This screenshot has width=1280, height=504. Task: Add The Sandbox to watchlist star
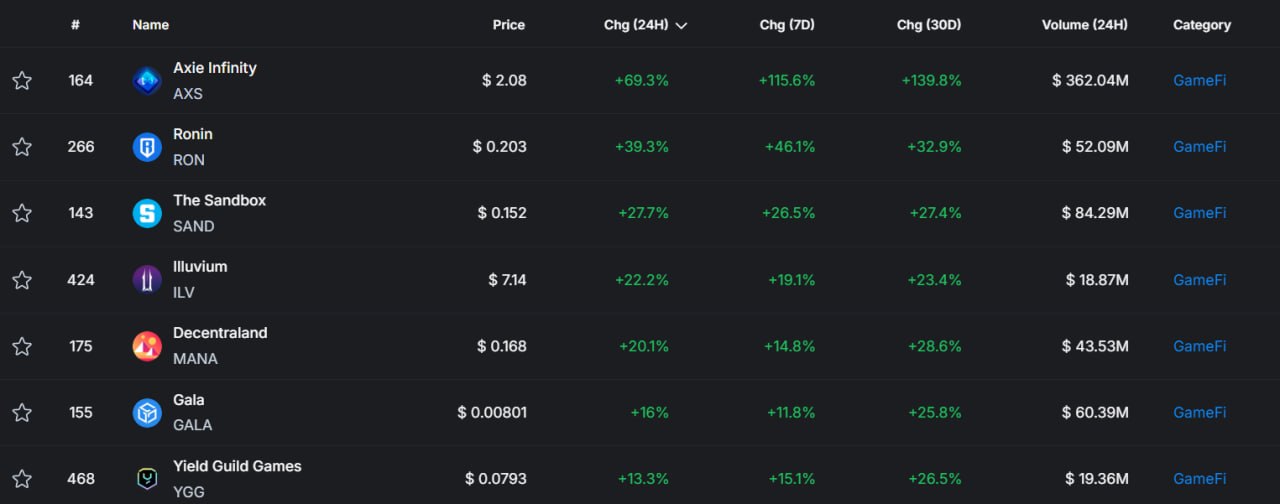pyautogui.click(x=22, y=213)
